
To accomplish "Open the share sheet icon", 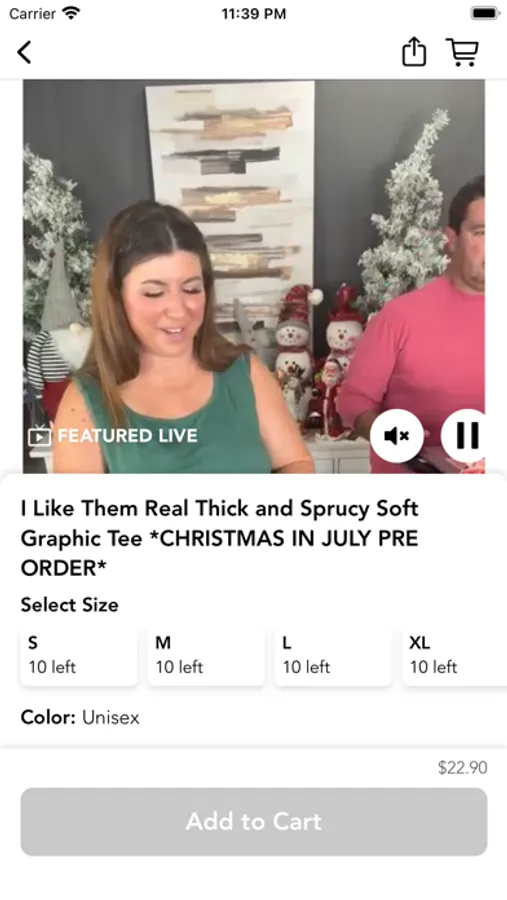I will coord(413,52).
